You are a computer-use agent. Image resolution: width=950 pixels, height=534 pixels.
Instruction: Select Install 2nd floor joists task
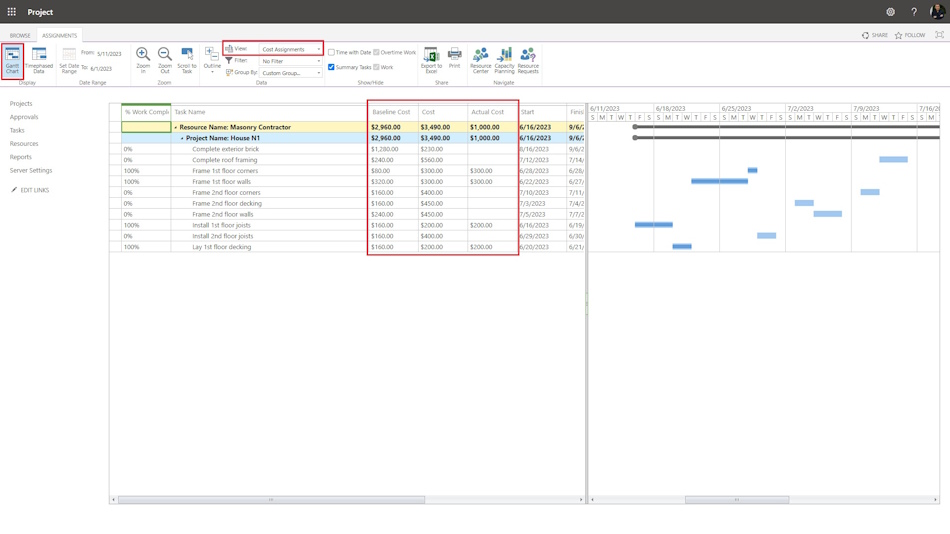(x=222, y=236)
